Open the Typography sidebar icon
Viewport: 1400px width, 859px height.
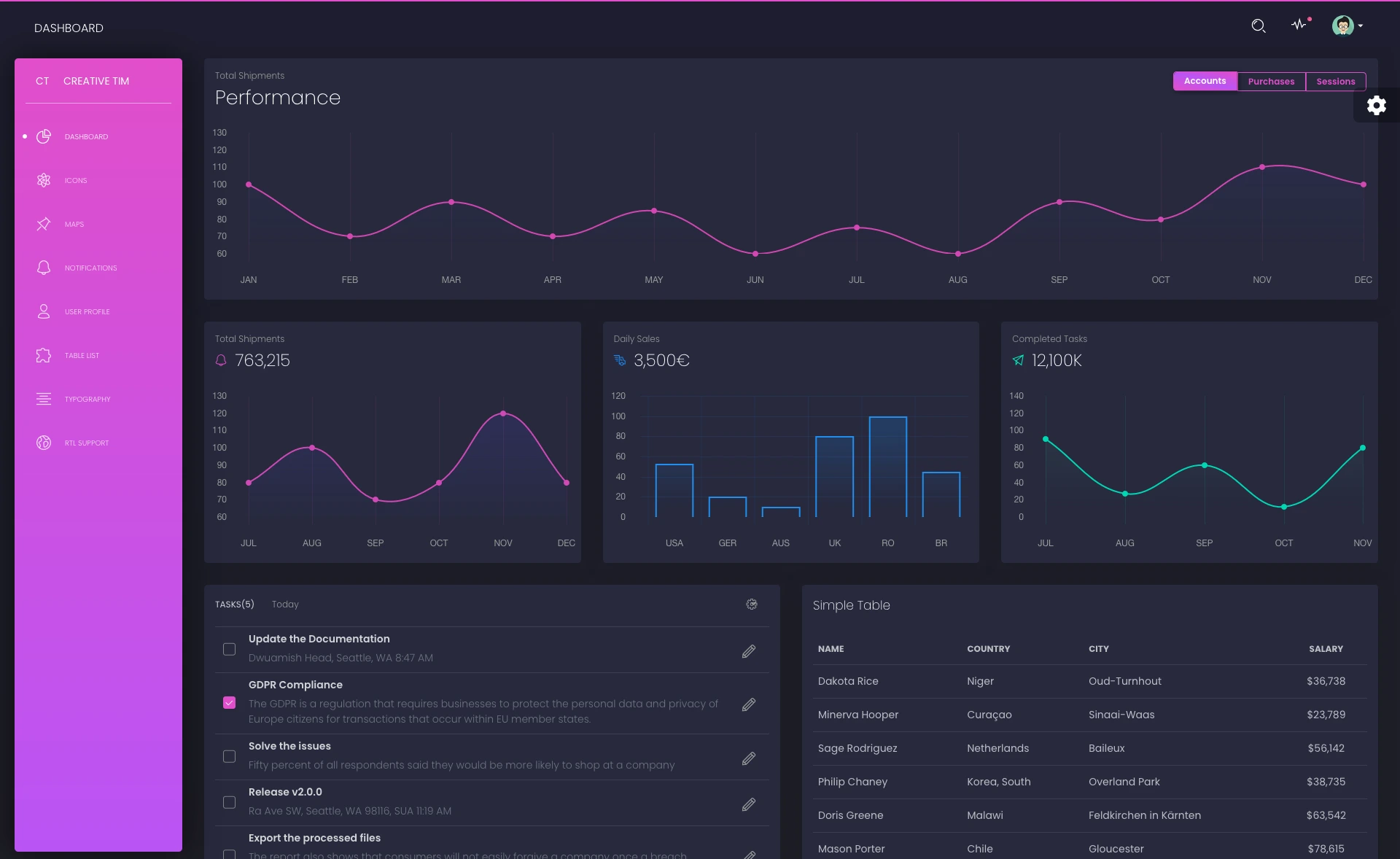[44, 399]
